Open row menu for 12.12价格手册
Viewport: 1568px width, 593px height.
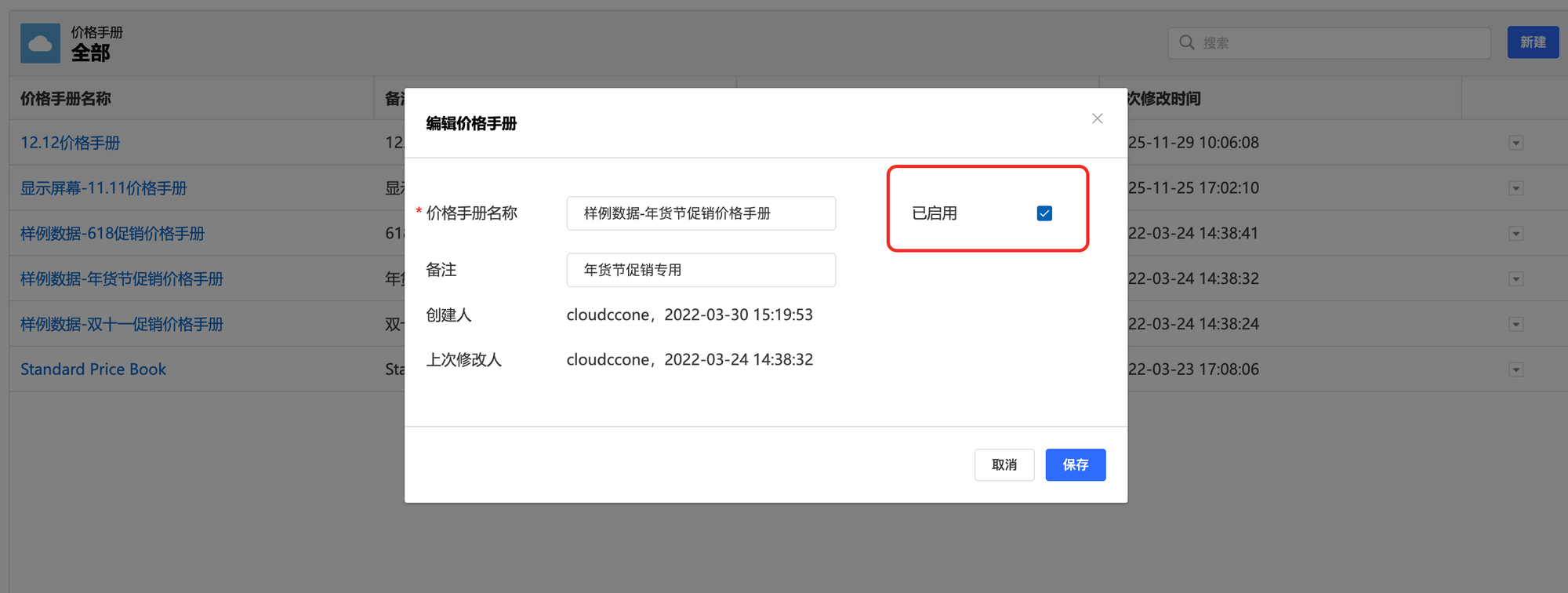[x=1515, y=144]
